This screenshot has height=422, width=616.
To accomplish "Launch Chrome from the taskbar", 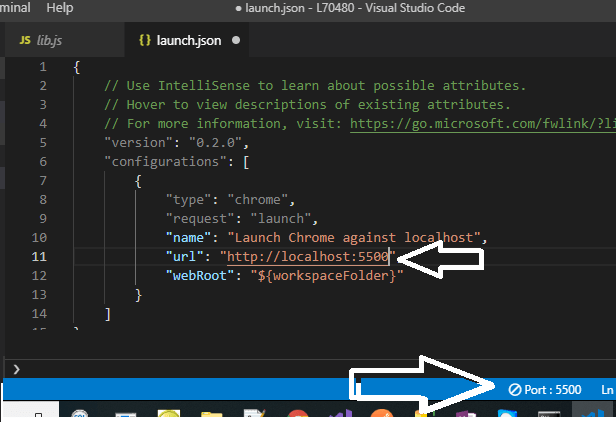I will coord(297,412).
